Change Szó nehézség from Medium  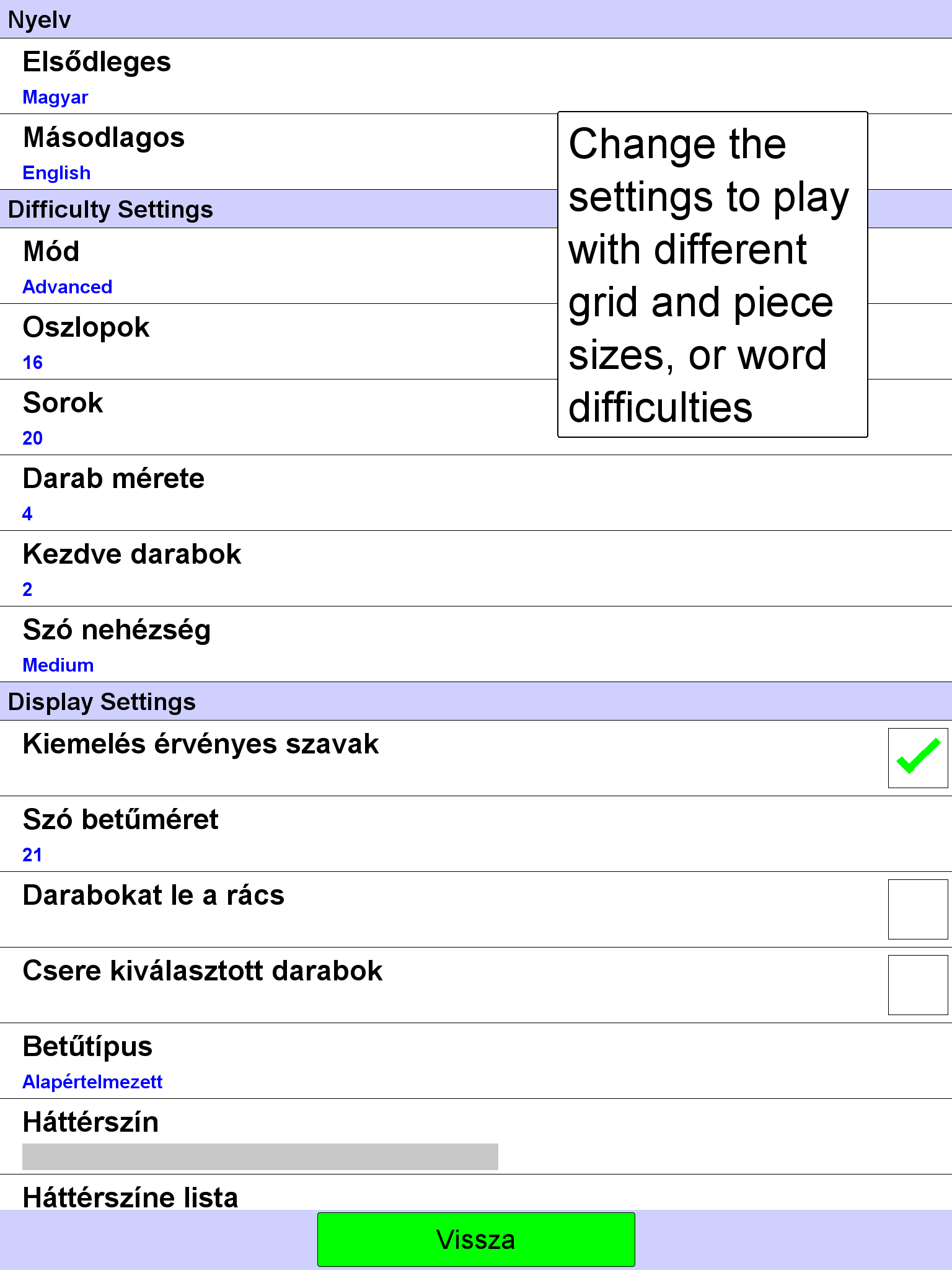(x=476, y=644)
